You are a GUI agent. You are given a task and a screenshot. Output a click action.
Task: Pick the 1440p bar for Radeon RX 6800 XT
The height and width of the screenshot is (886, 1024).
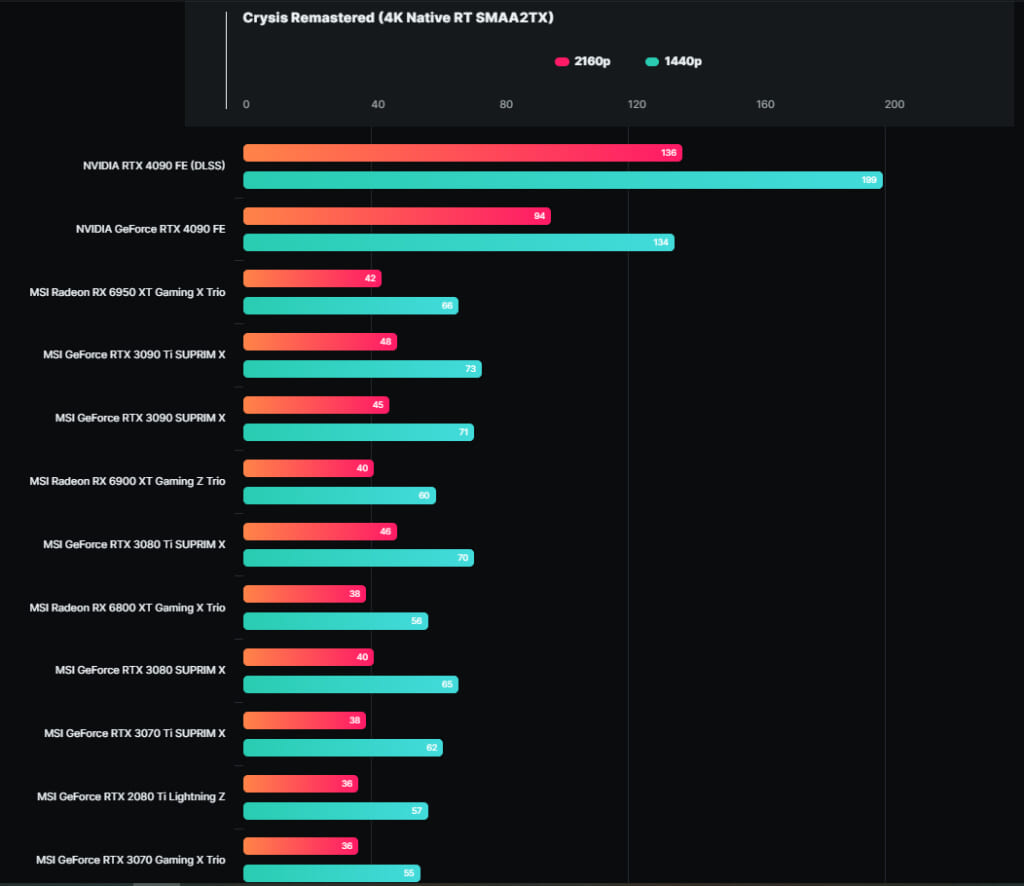coord(336,621)
